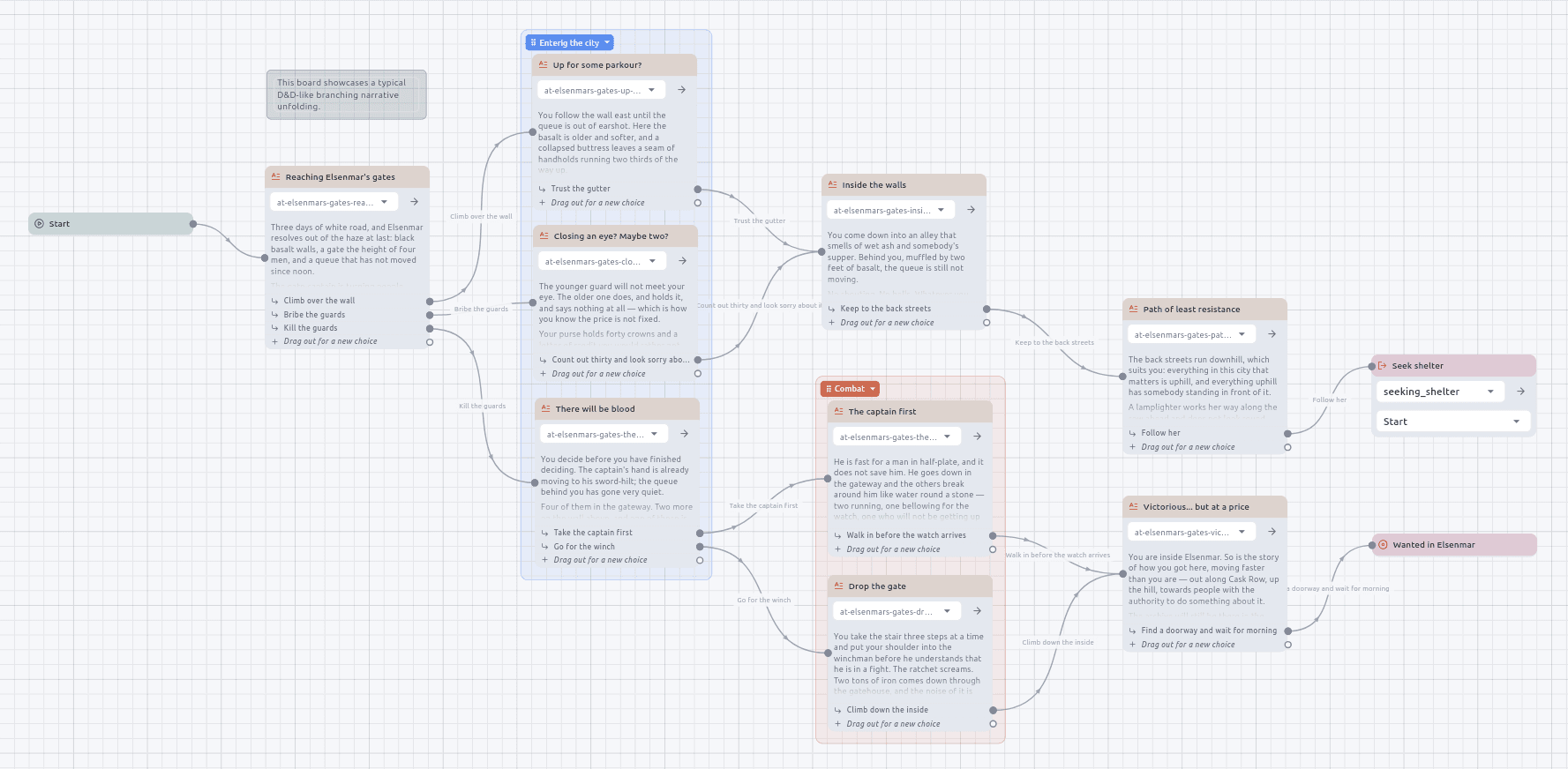The height and width of the screenshot is (769, 1568).
Task: Open arrow icon on Seek shelter node
Action: point(1520,392)
